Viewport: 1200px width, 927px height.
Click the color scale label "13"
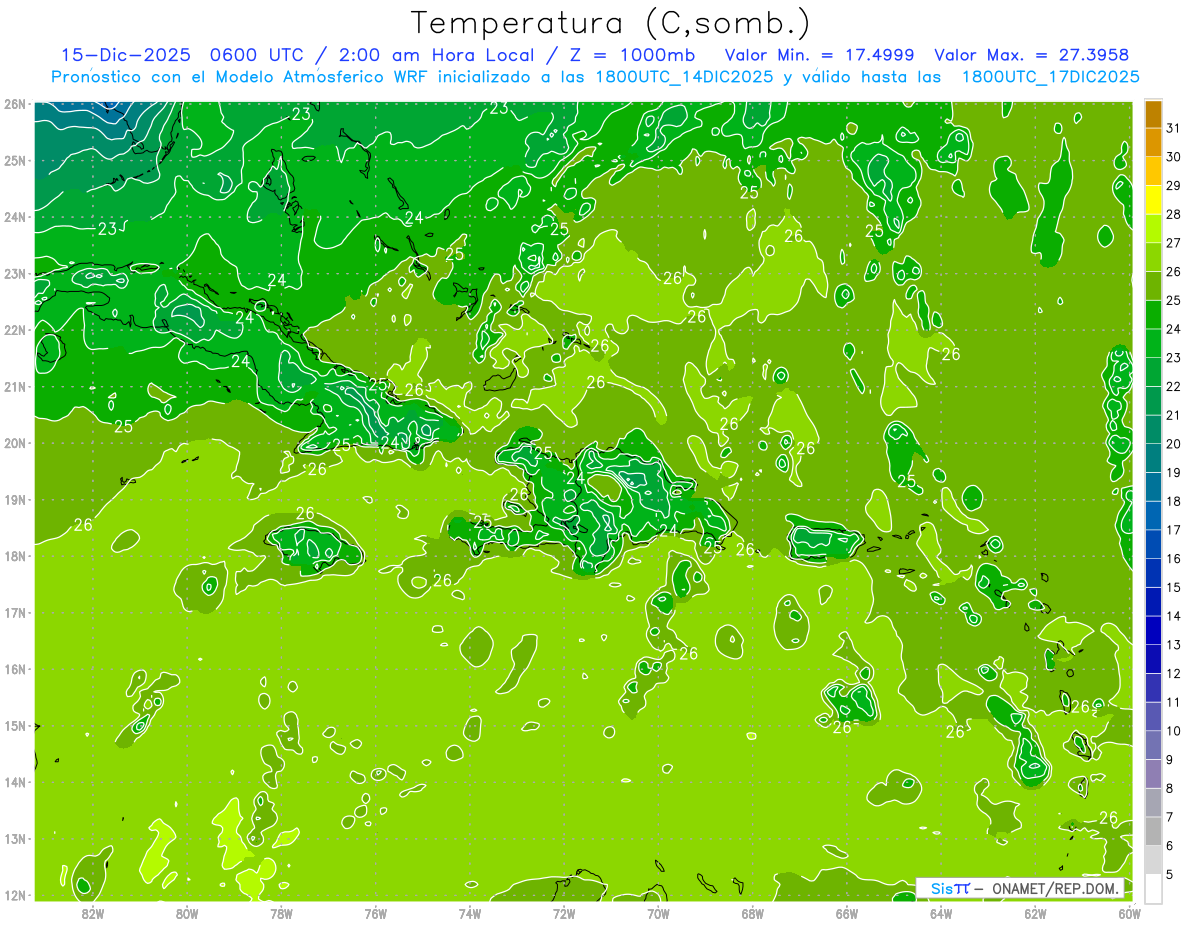point(1174,645)
